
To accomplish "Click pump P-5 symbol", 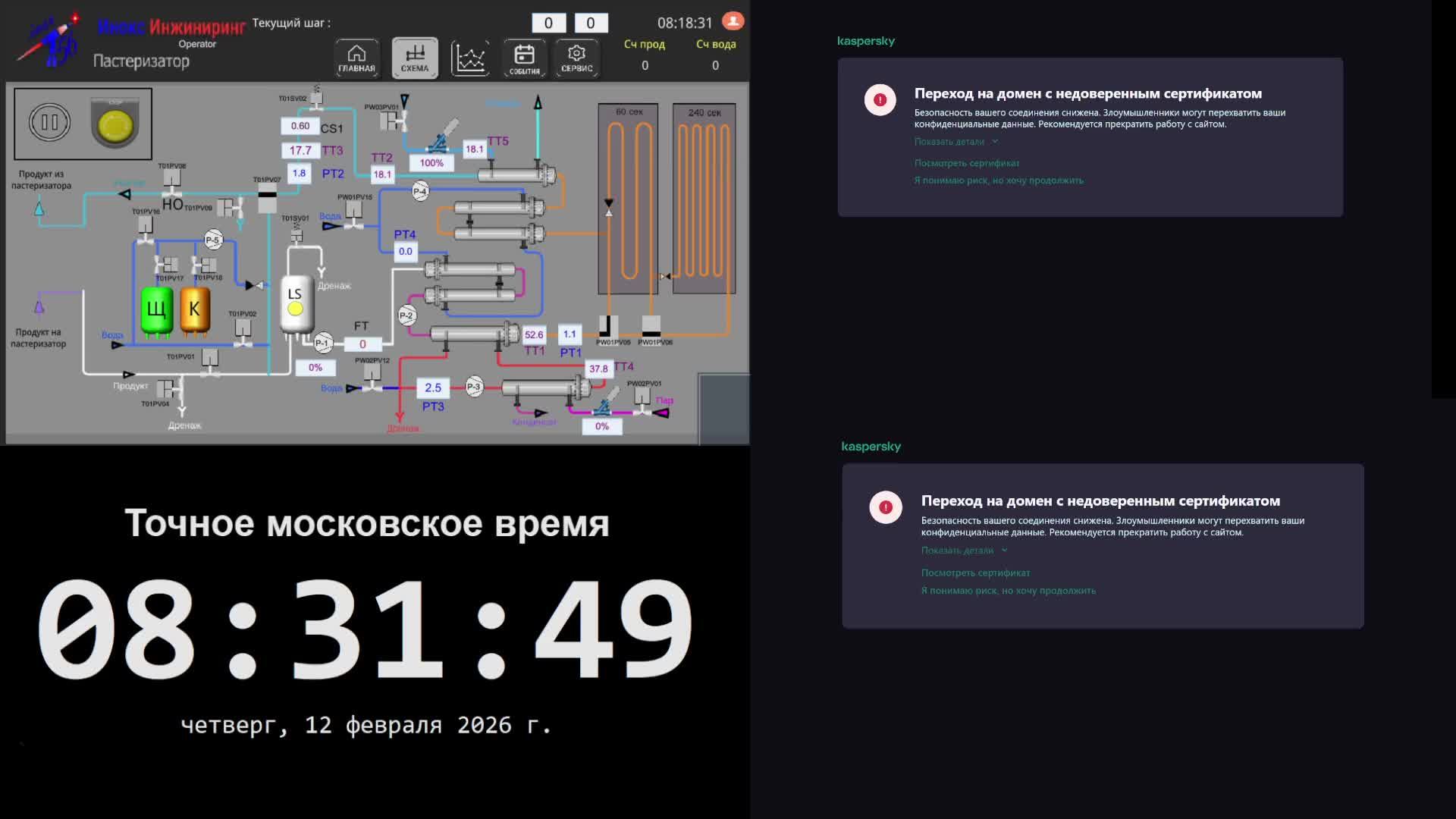I will click(213, 240).
